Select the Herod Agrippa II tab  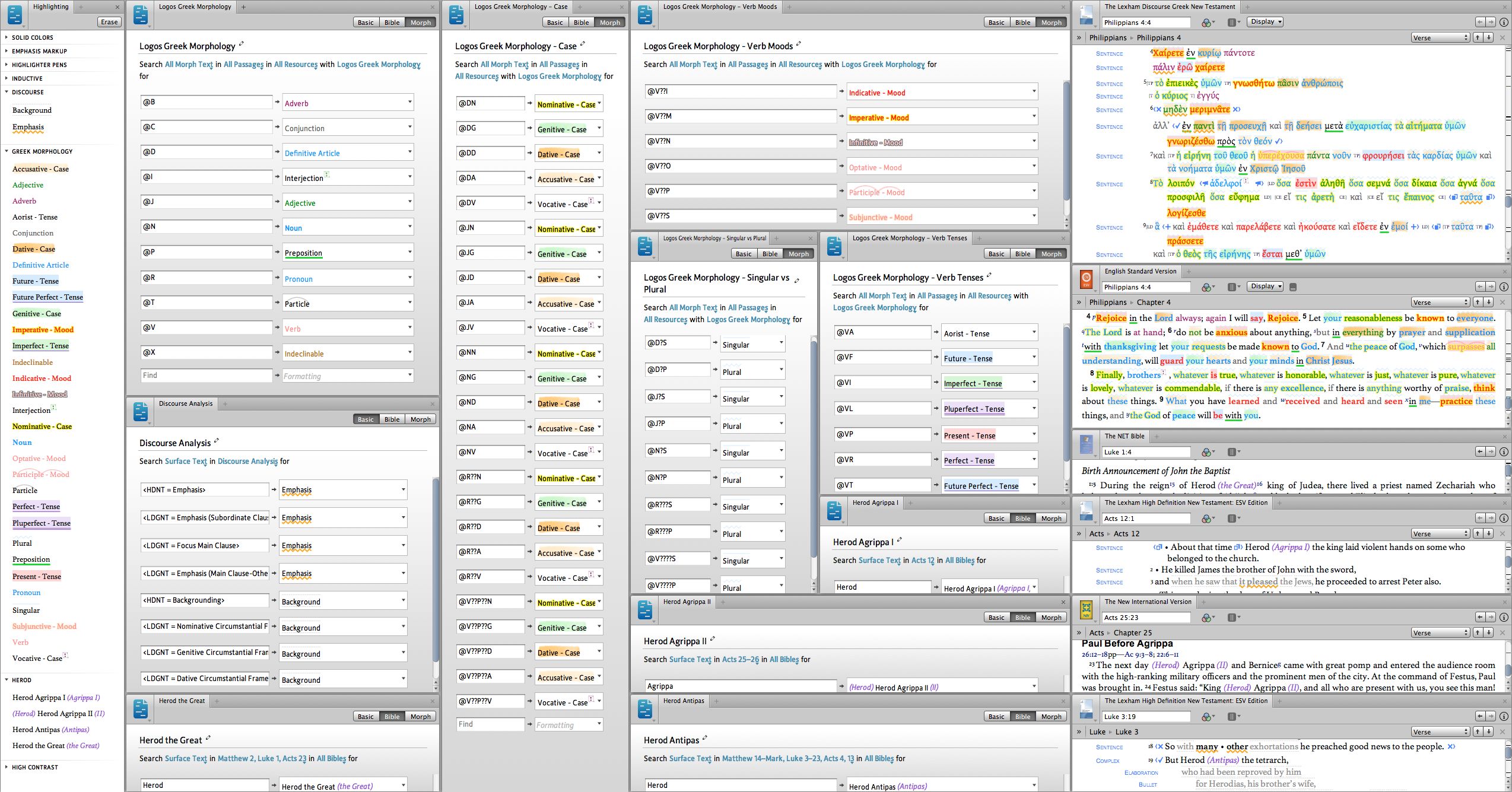click(686, 602)
